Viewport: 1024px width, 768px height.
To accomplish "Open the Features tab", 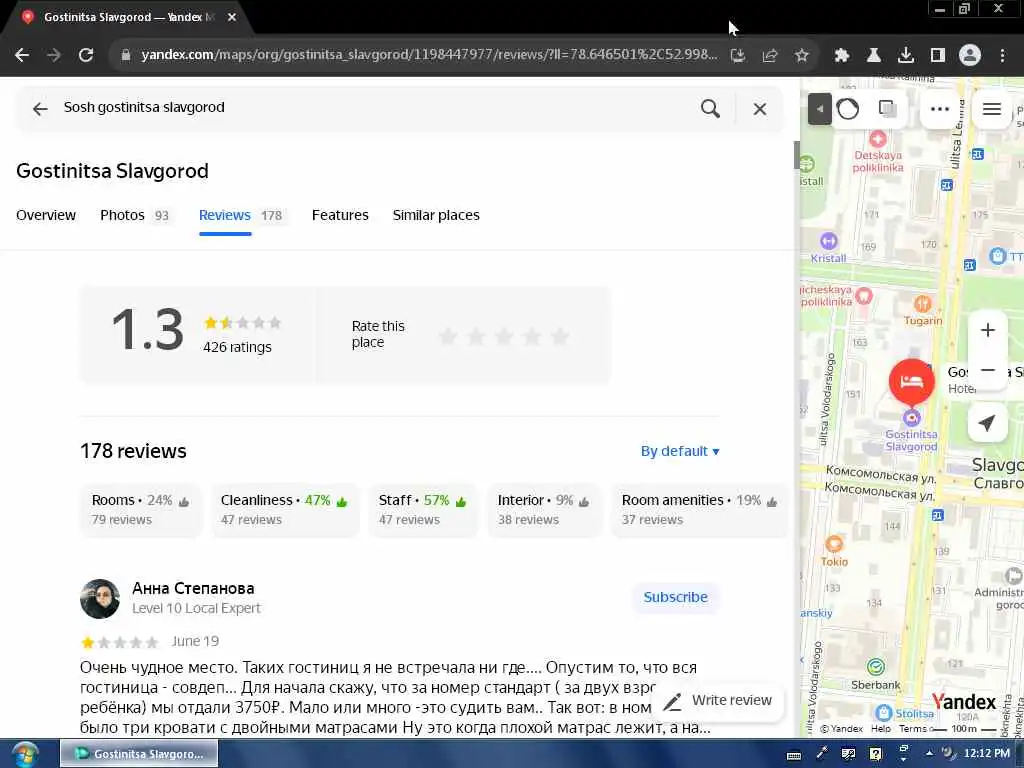I will (x=340, y=216).
